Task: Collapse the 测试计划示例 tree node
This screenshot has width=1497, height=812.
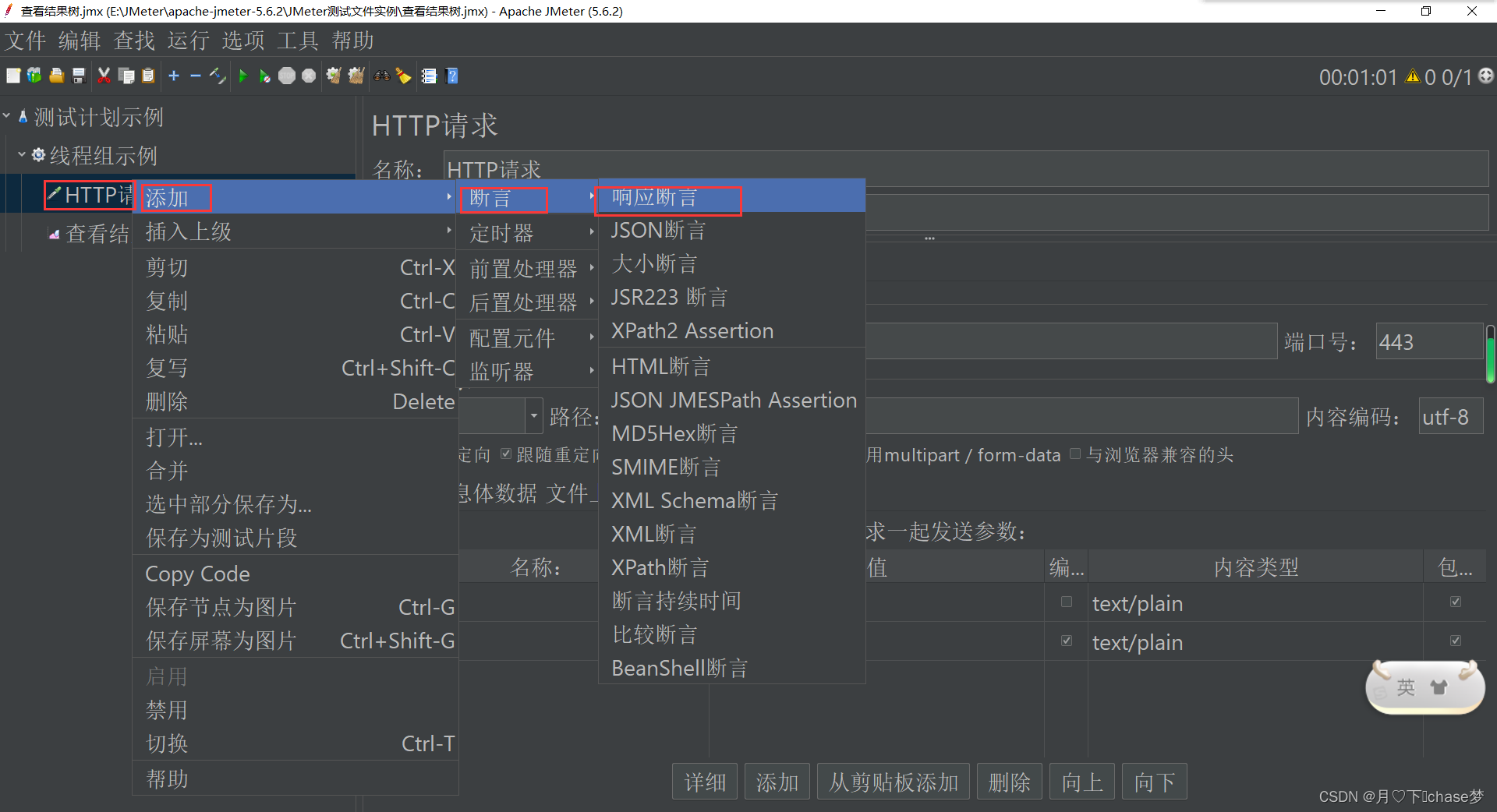Action: (x=6, y=116)
